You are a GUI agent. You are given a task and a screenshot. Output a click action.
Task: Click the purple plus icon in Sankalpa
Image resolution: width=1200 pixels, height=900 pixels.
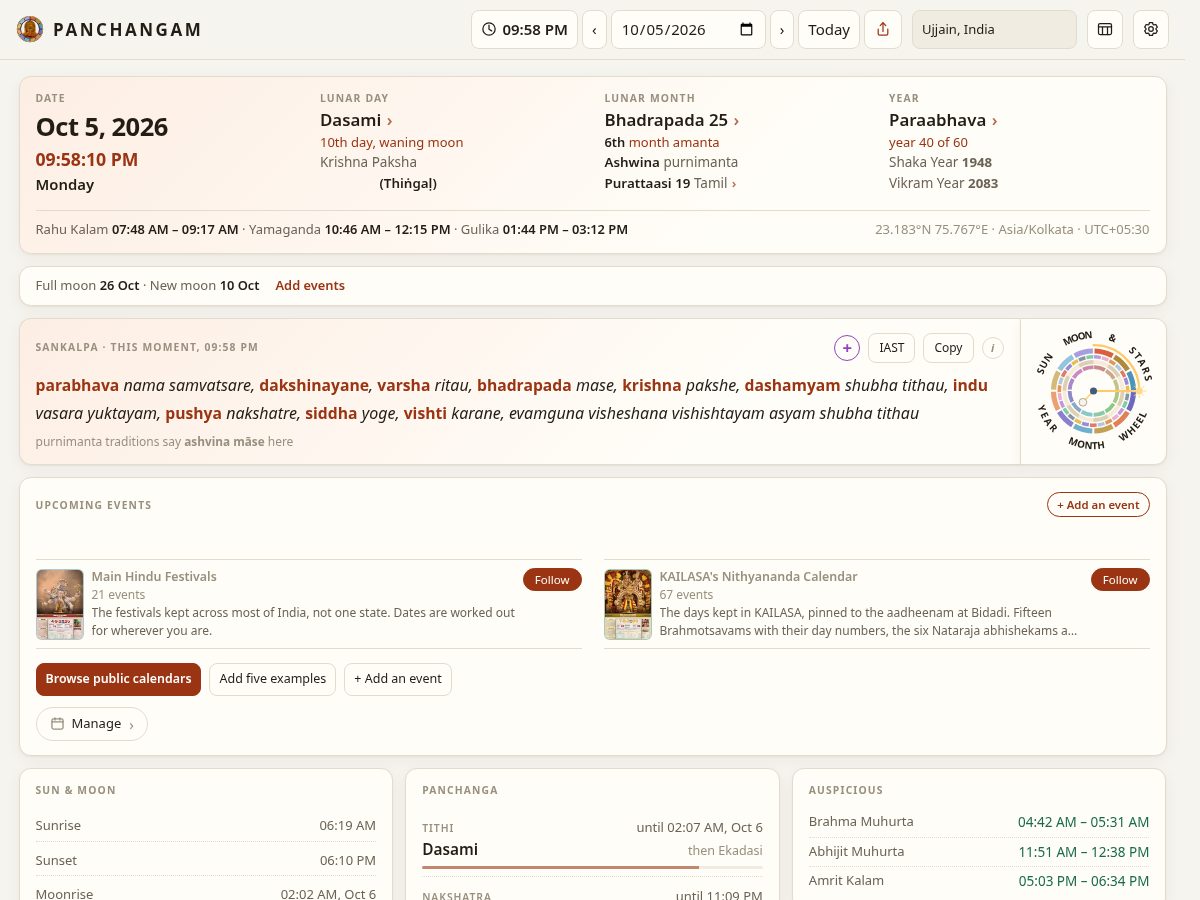pos(847,347)
